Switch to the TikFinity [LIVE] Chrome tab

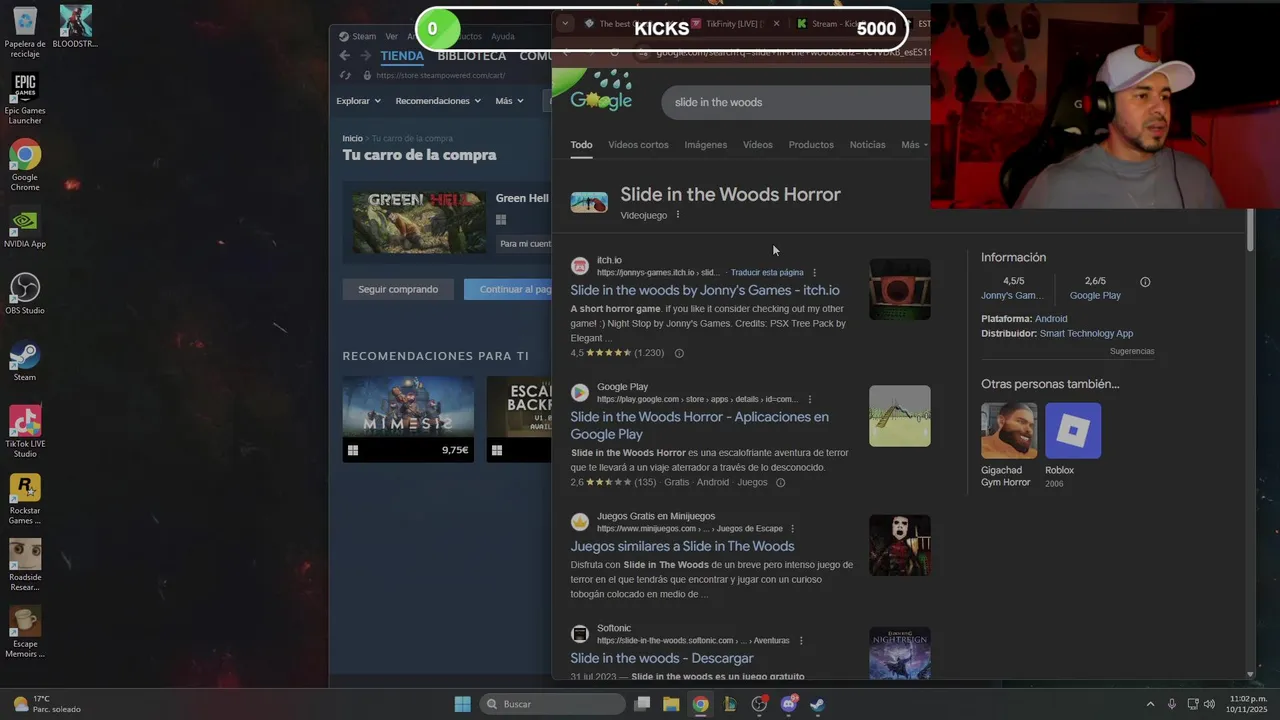[735, 23]
